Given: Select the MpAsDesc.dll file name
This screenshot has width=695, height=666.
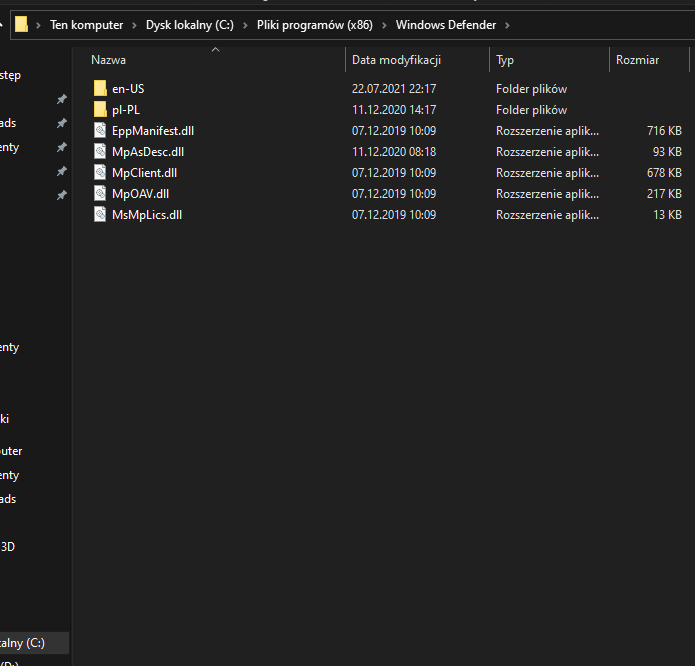Looking at the screenshot, I should (148, 152).
